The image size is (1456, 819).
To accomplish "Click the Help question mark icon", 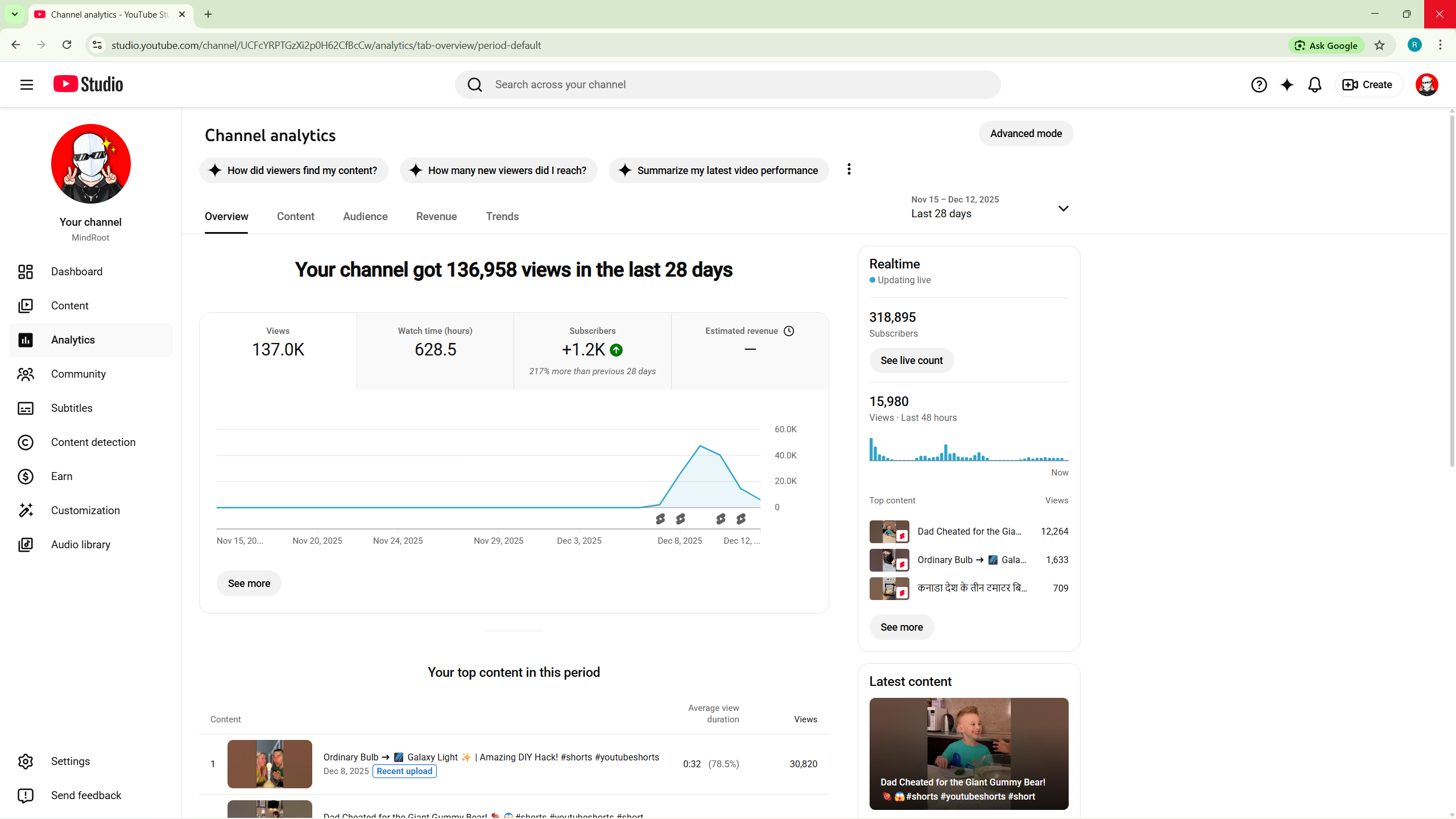I will (1259, 85).
